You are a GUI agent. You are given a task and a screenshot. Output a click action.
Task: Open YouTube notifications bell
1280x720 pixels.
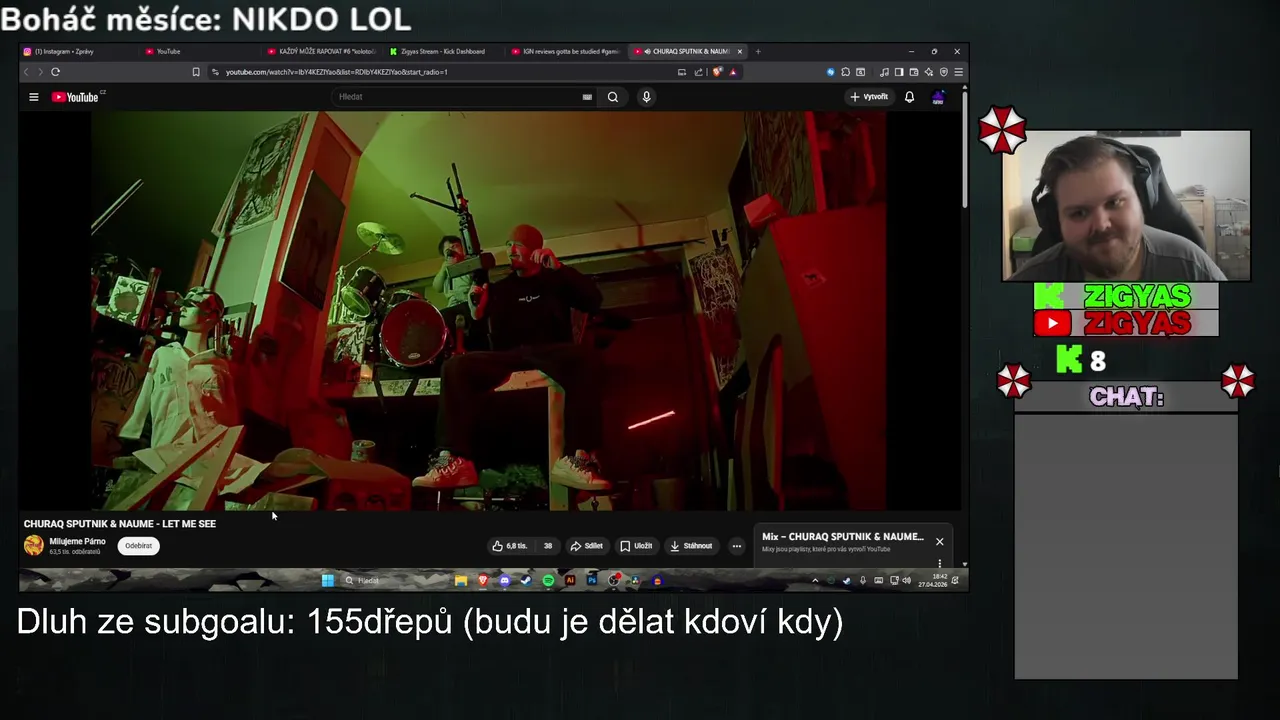coord(909,97)
